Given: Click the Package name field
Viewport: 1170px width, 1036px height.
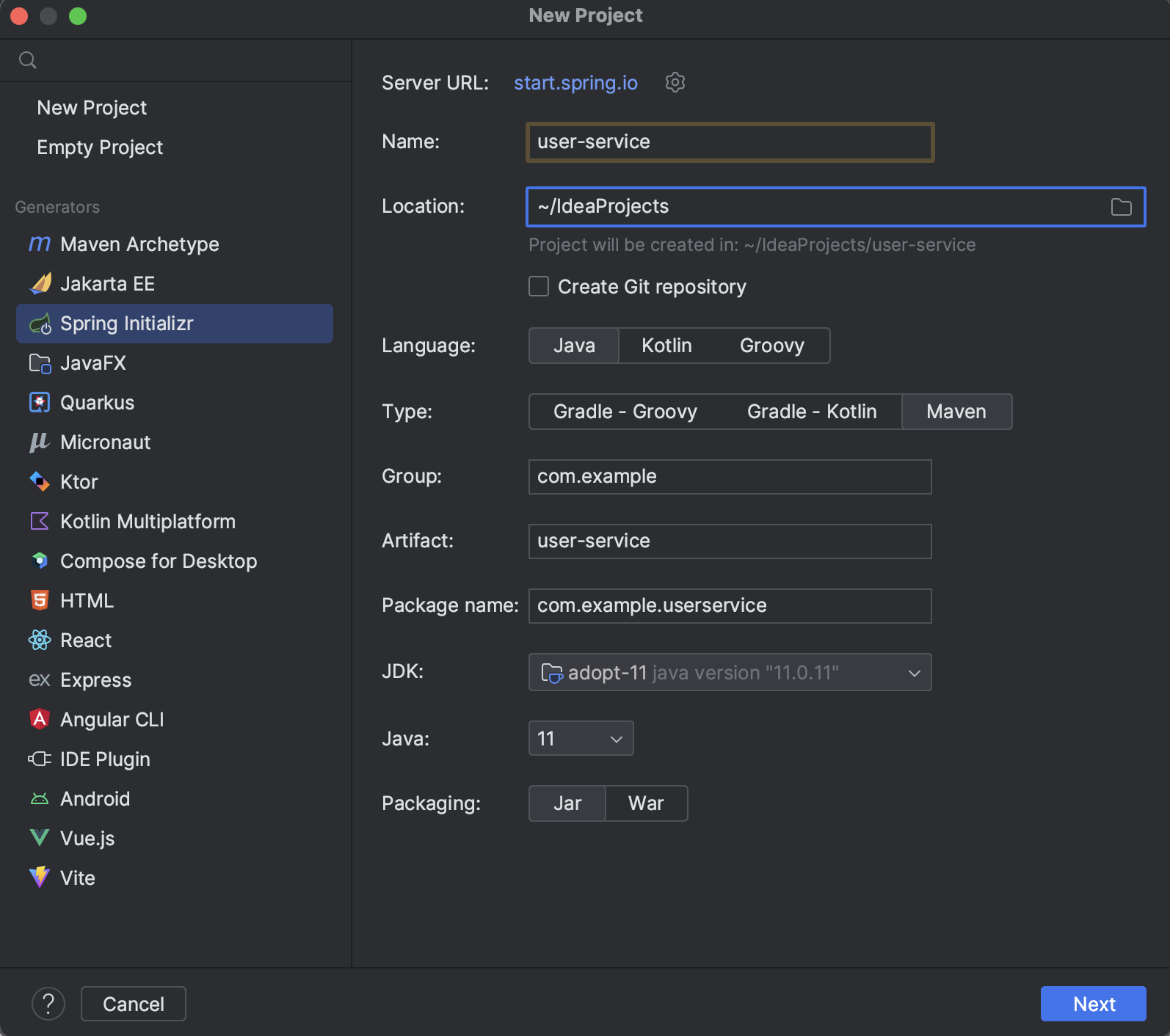Looking at the screenshot, I should click(730, 606).
